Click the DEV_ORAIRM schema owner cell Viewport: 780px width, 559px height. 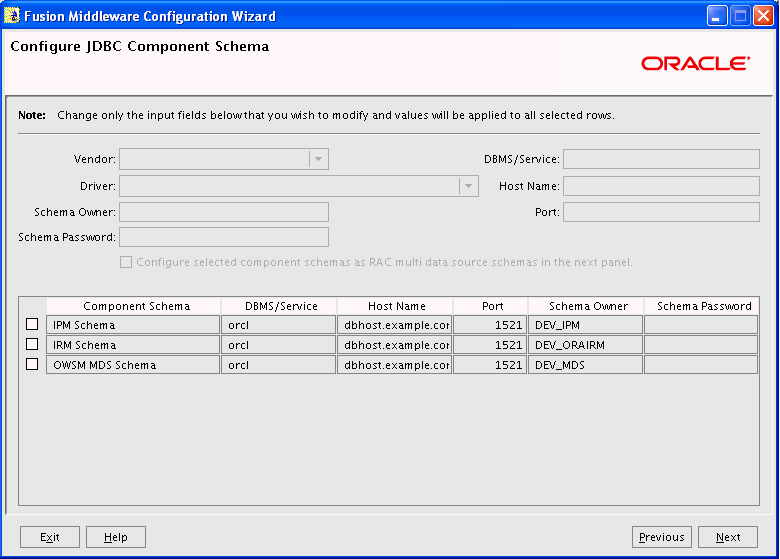(585, 345)
